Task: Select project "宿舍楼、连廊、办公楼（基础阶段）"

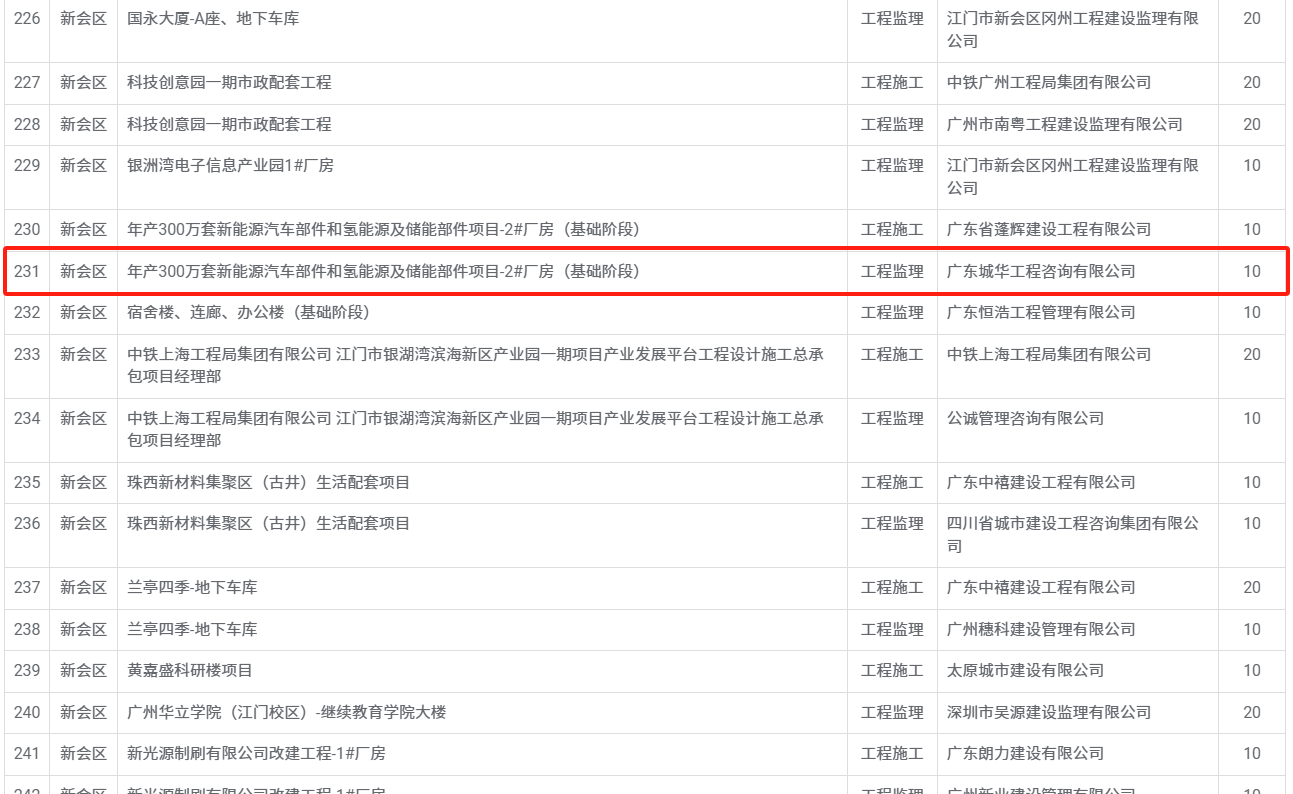Action: (x=248, y=312)
